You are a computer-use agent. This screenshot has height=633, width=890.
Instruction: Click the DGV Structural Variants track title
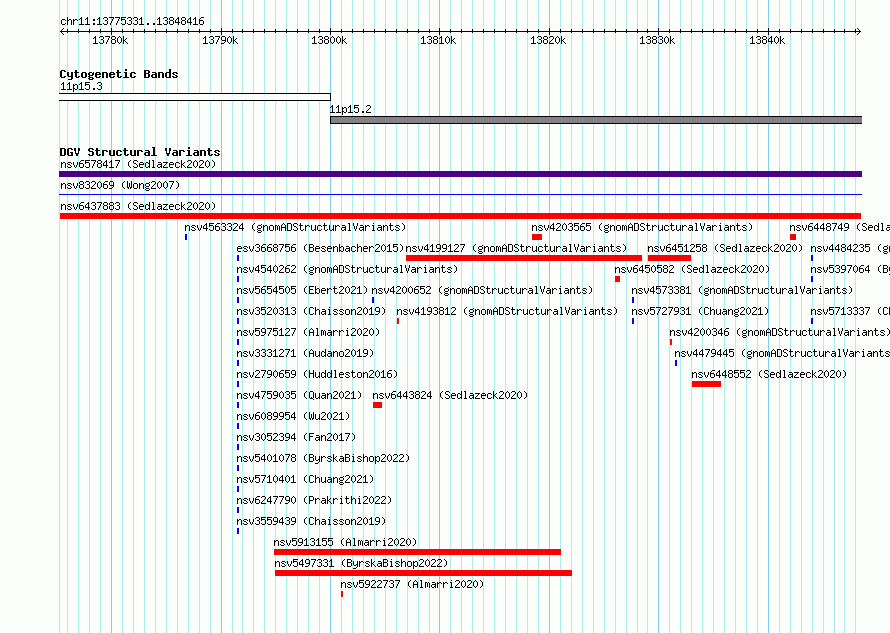pyautogui.click(x=140, y=152)
